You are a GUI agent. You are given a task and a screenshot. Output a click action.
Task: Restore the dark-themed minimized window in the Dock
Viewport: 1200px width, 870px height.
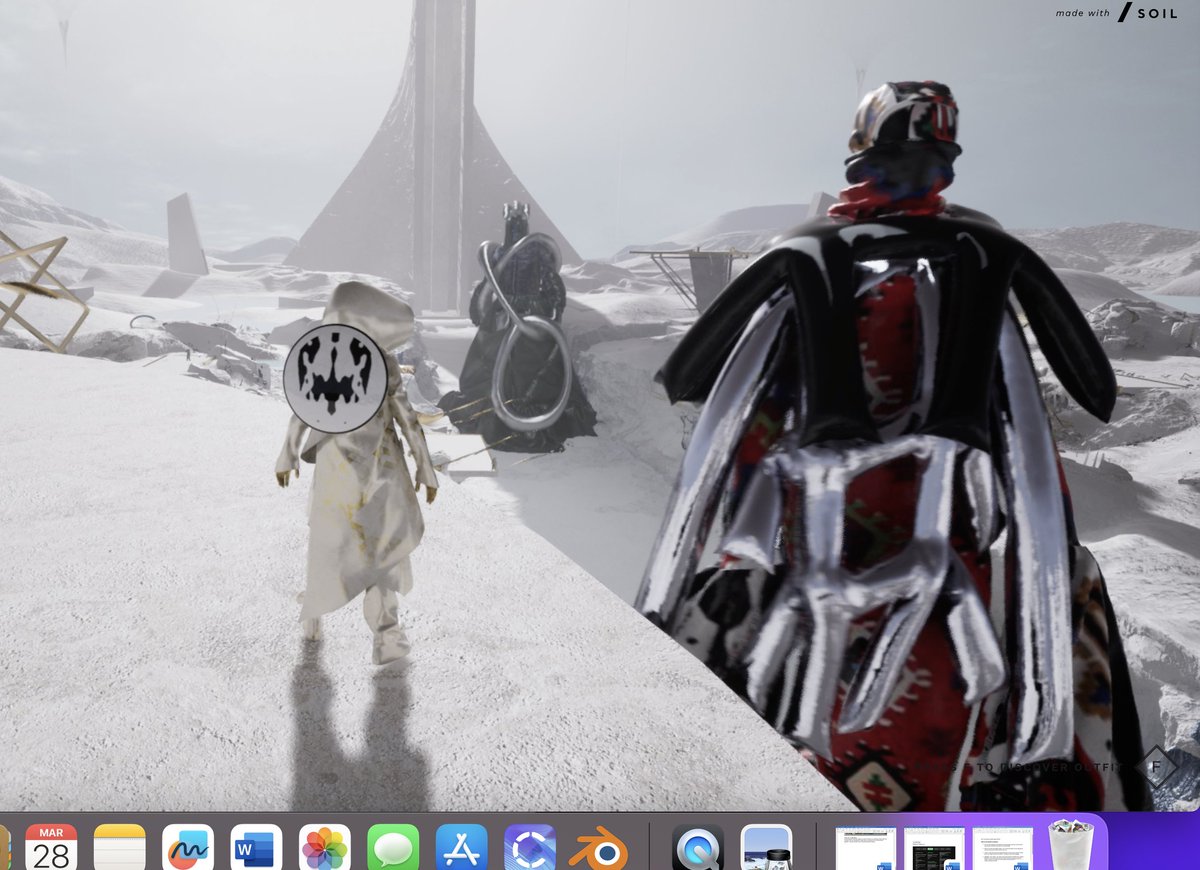(x=934, y=848)
